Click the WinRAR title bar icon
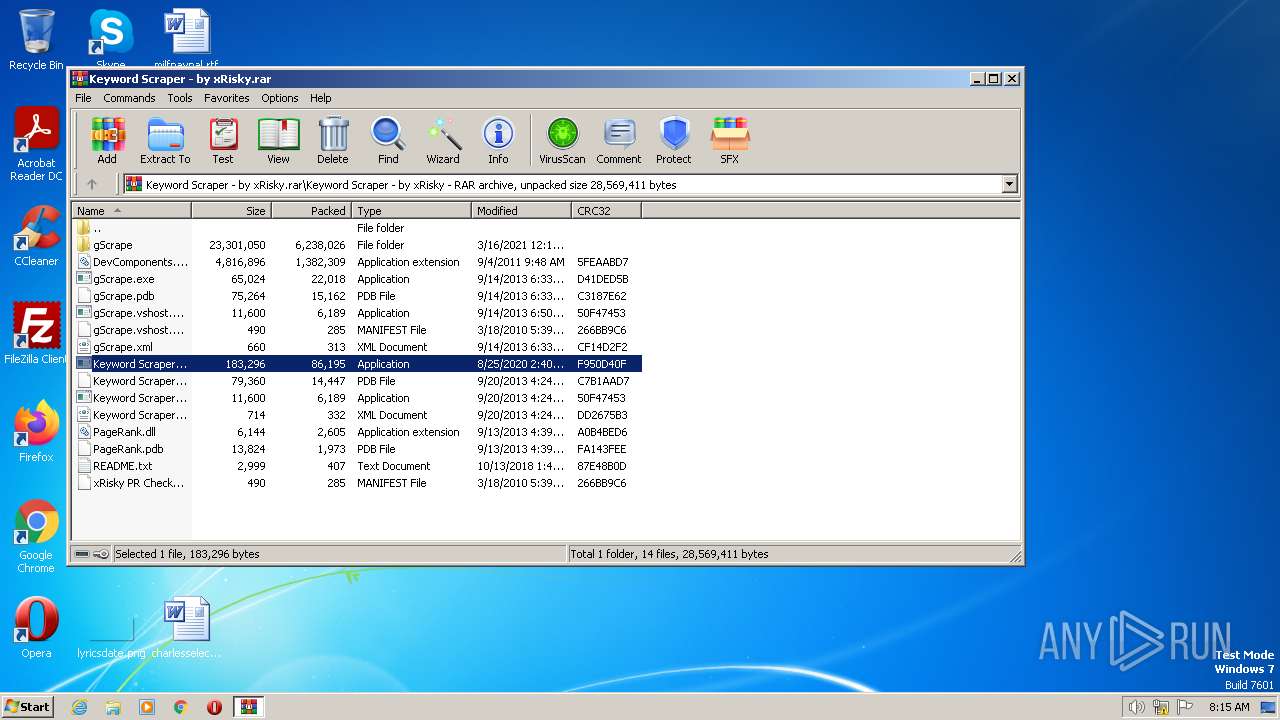 (80, 78)
